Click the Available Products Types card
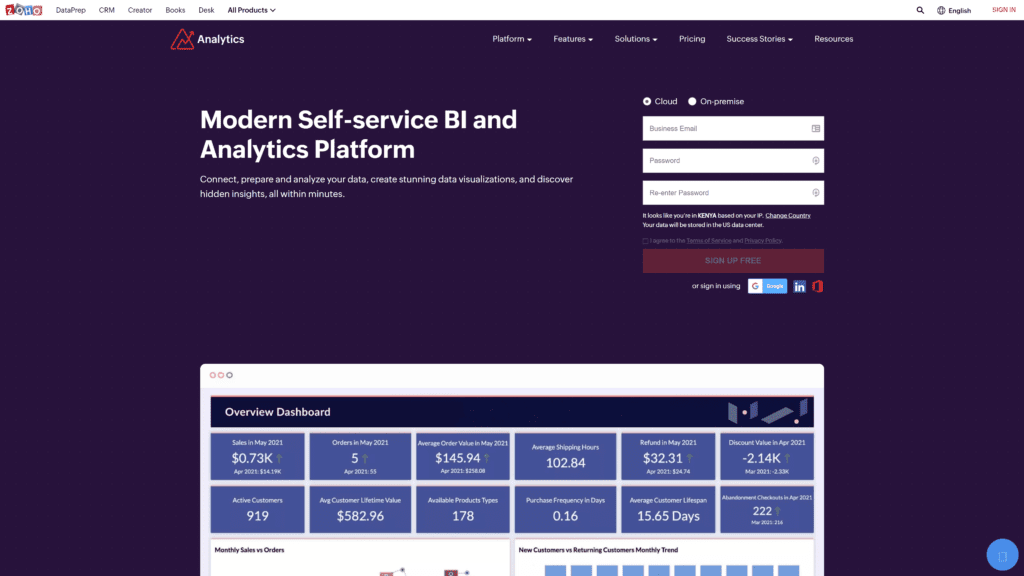The width and height of the screenshot is (1024, 576). pos(462,509)
